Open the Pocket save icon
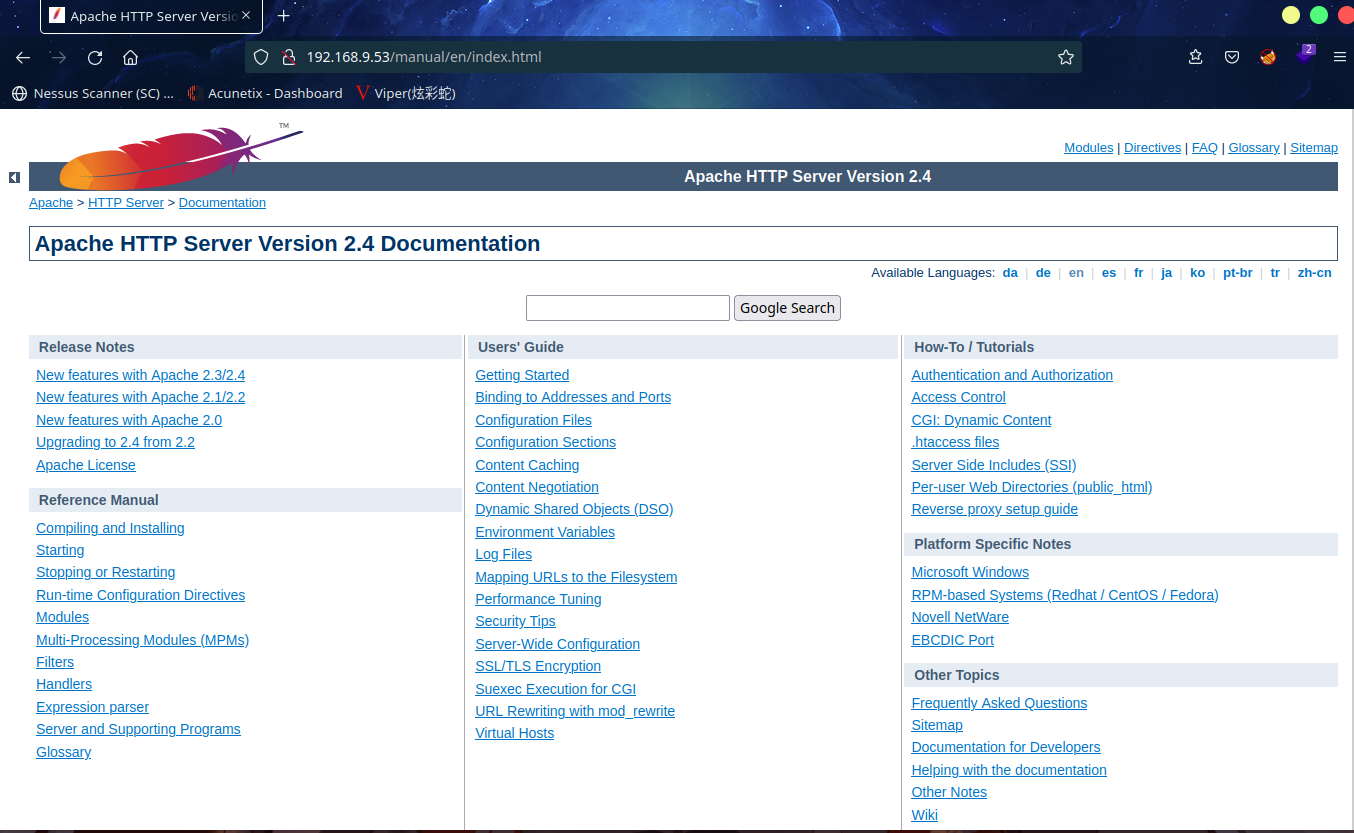Image resolution: width=1354 pixels, height=833 pixels. (1232, 57)
